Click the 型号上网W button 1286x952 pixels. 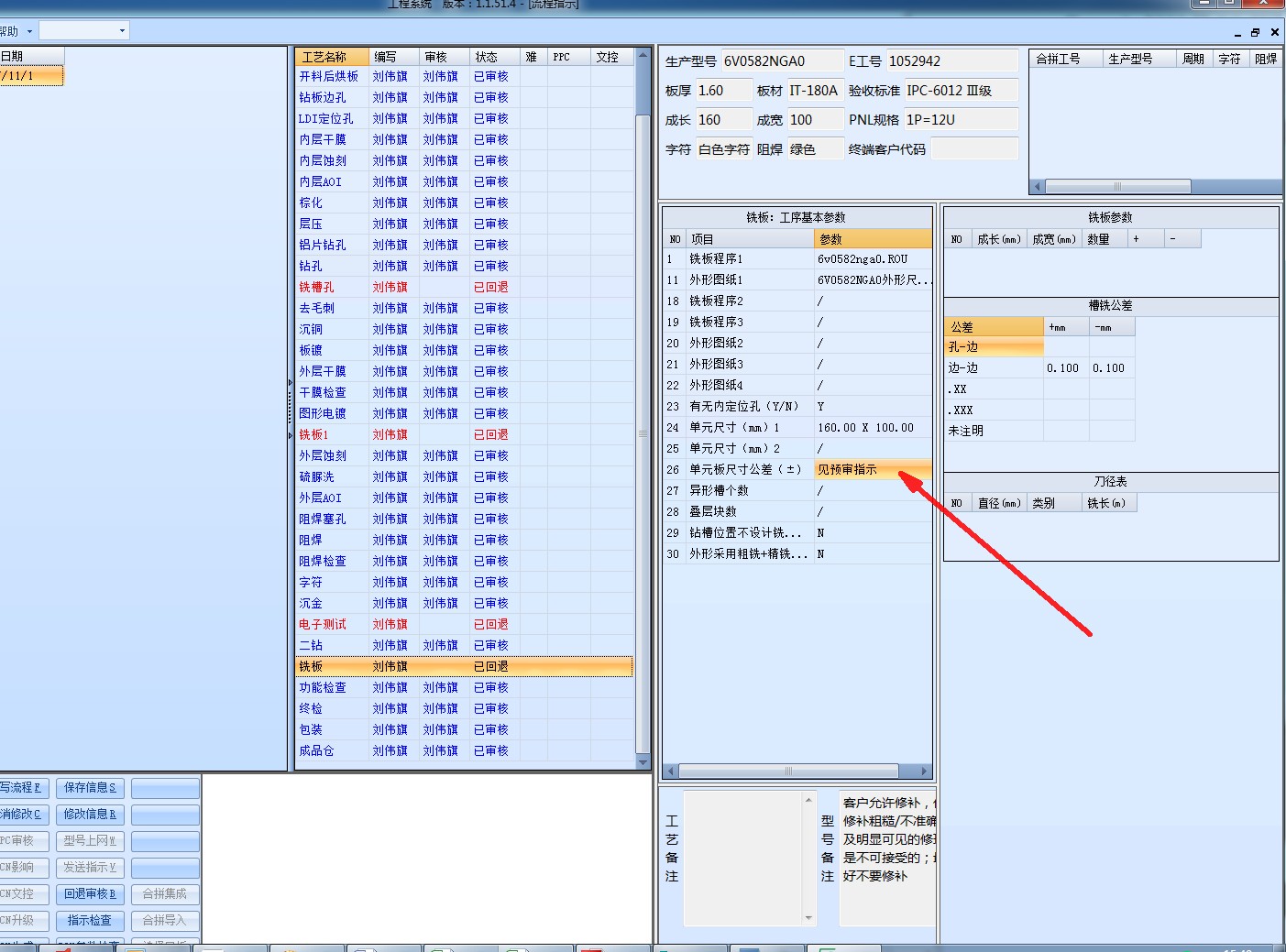coord(90,841)
